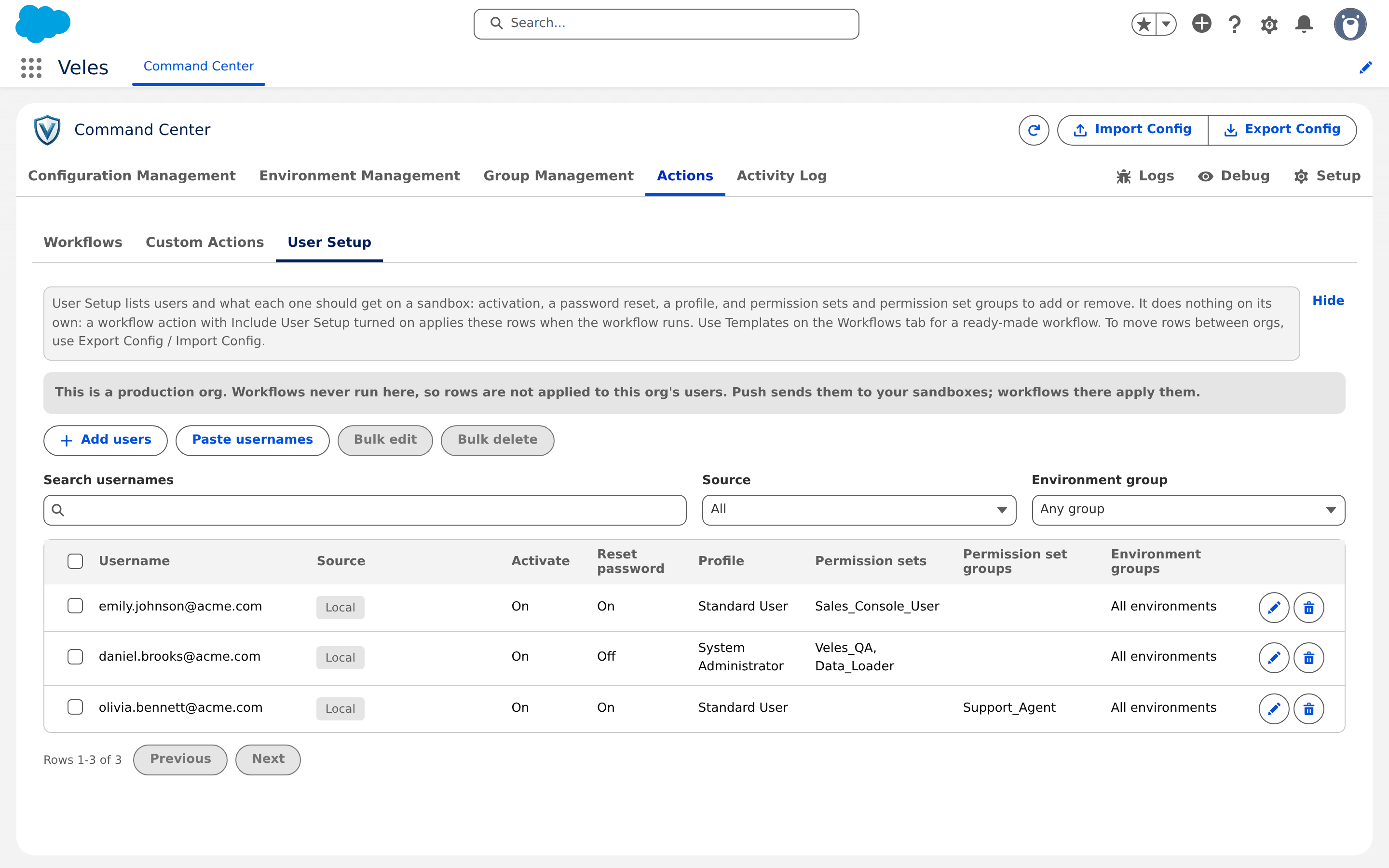This screenshot has height=868, width=1389.
Task: Open the user avatar profile menu
Action: (x=1350, y=24)
